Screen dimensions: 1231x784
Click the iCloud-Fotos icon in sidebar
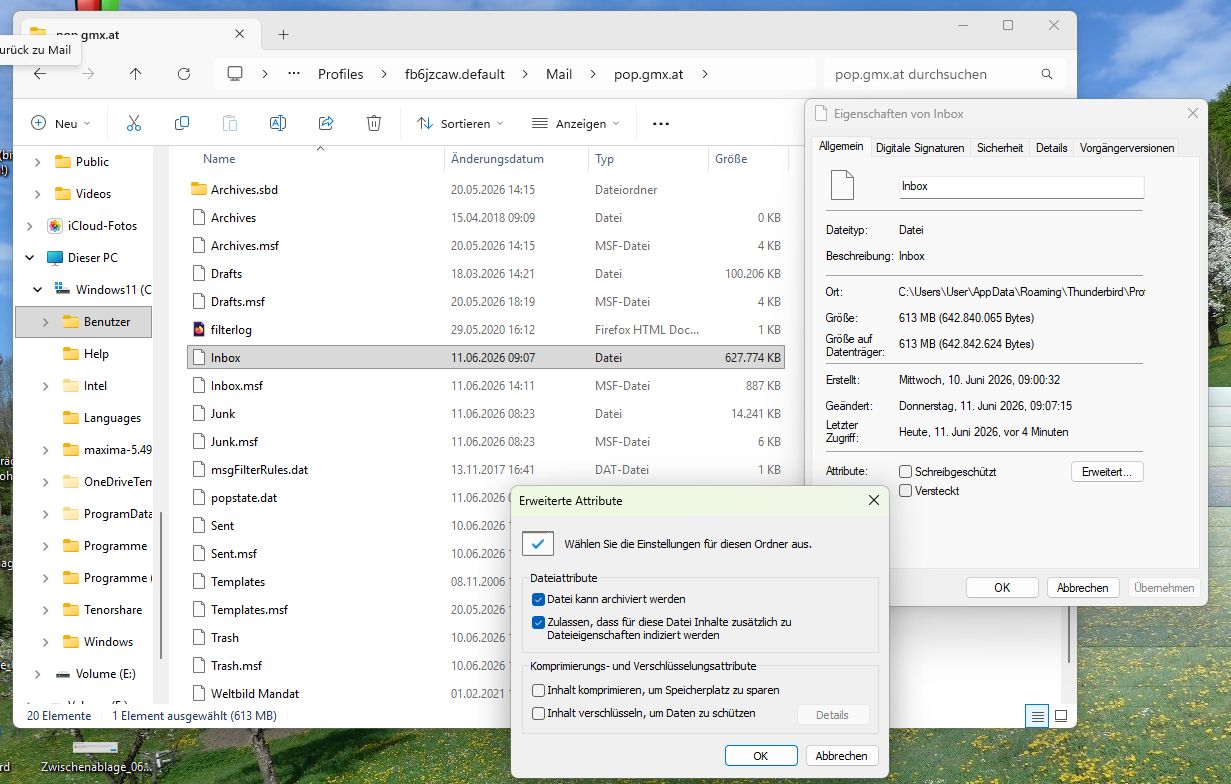56,225
